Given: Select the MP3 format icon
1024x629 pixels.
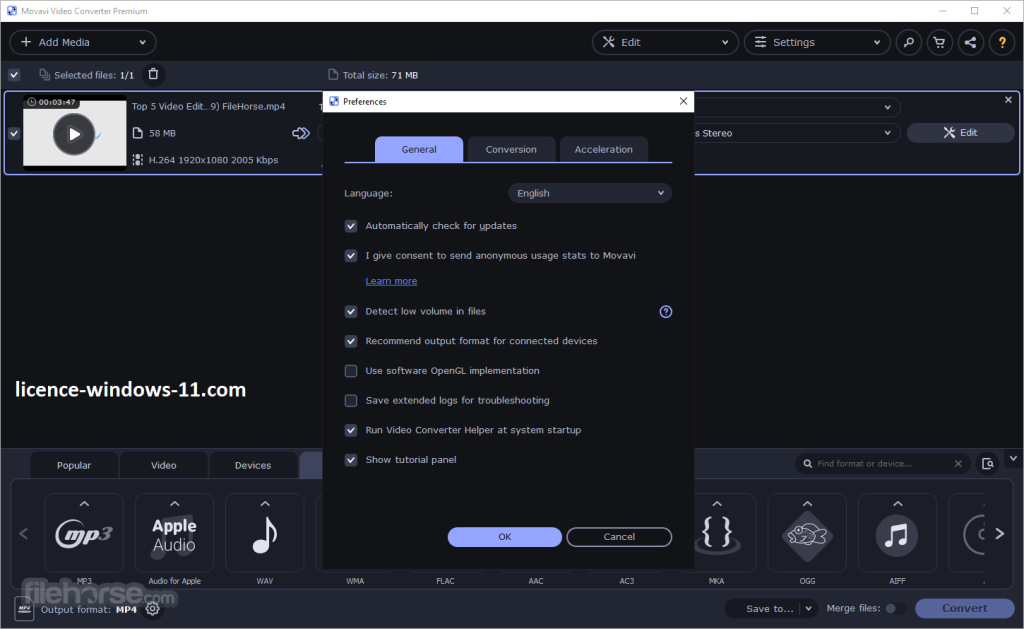Looking at the screenshot, I should point(84,533).
